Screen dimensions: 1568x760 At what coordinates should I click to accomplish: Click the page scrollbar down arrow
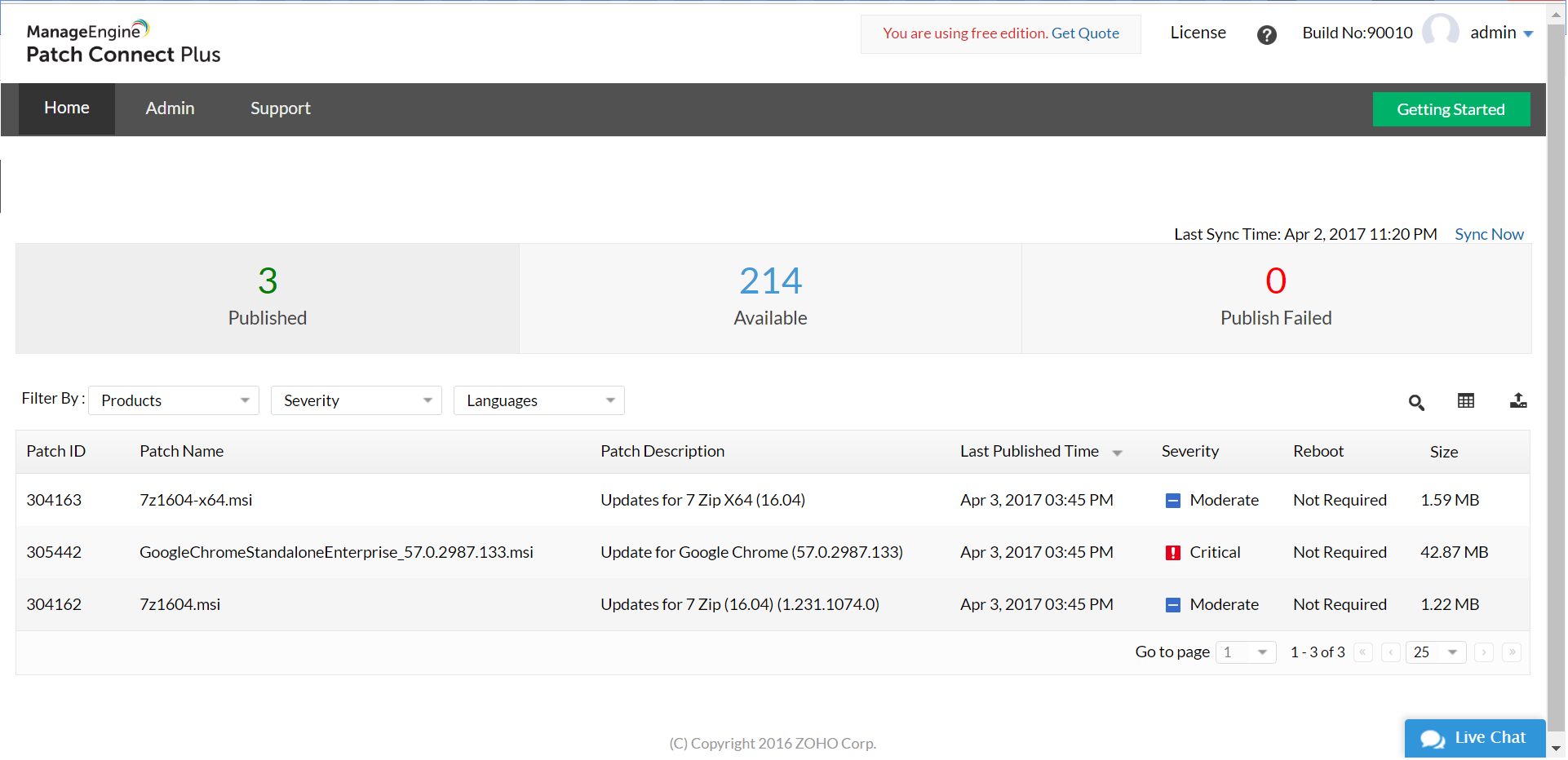(x=1557, y=749)
